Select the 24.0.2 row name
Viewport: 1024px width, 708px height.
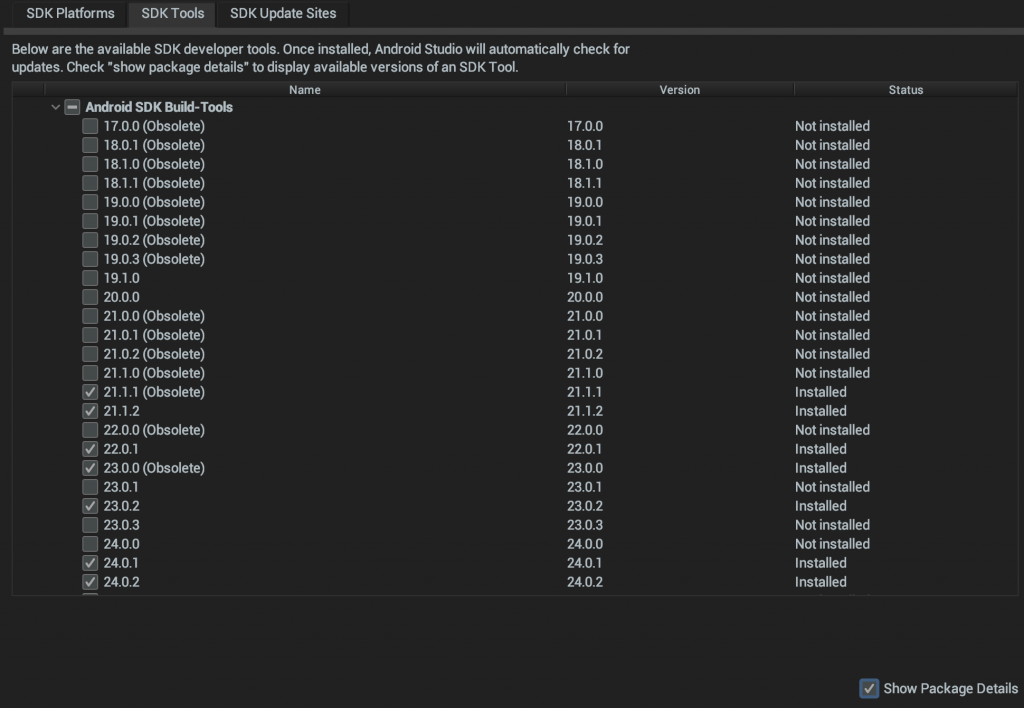121,581
